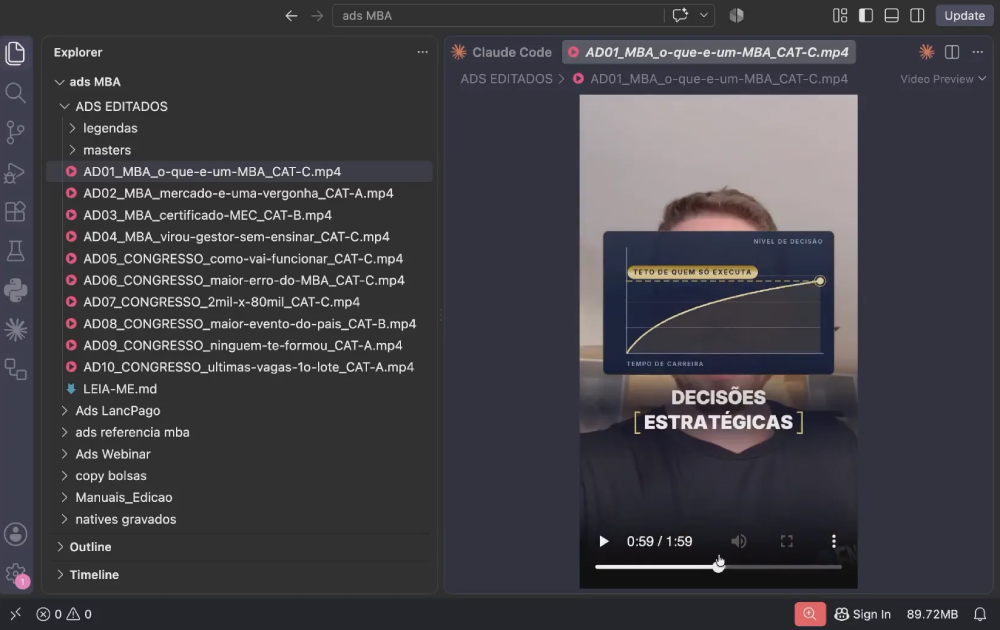Screen dimensions: 1000x630
Task: Open editor More Actions ellipsis
Action: pyautogui.click(x=978, y=52)
